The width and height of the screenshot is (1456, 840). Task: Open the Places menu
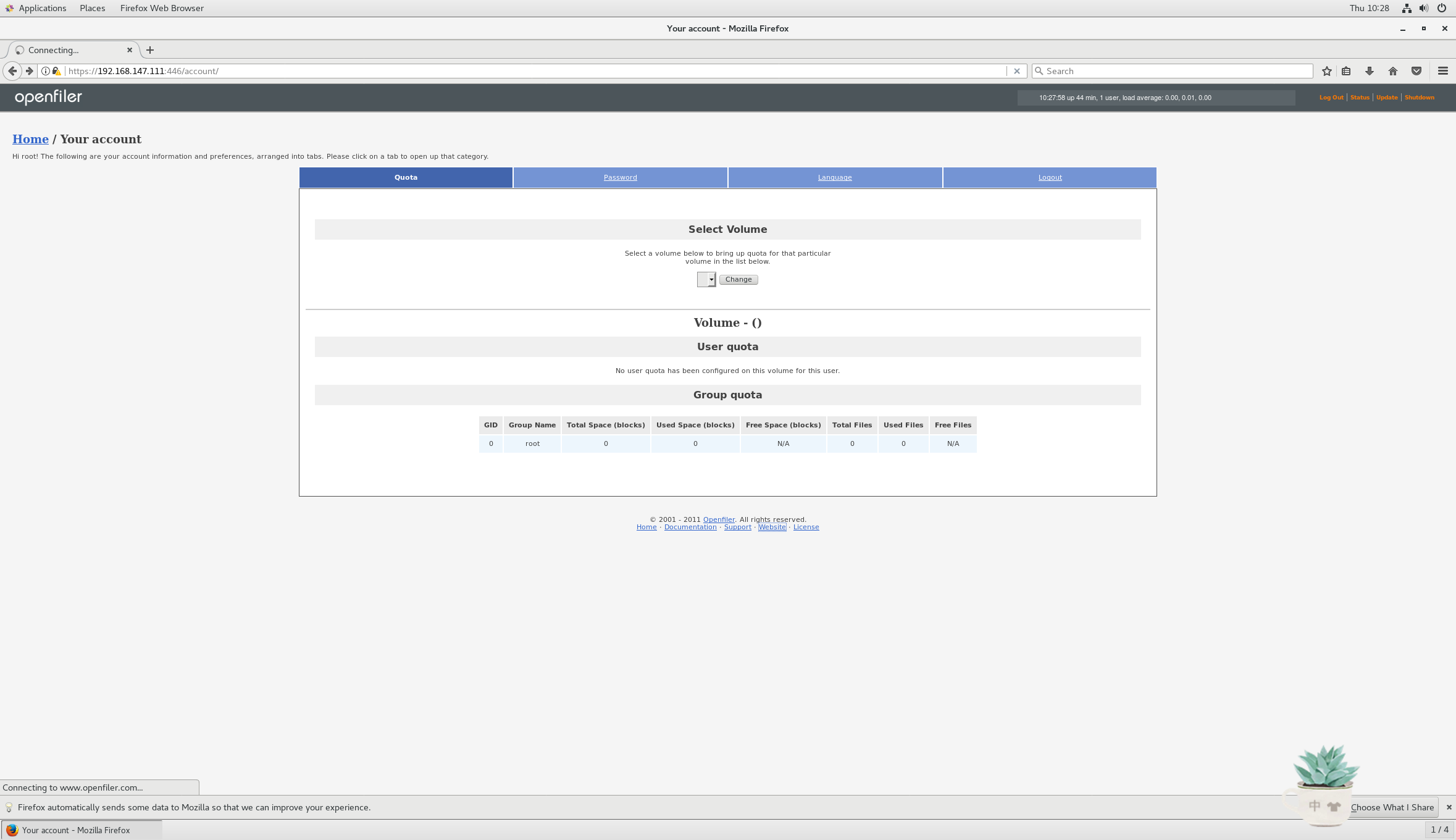tap(92, 8)
